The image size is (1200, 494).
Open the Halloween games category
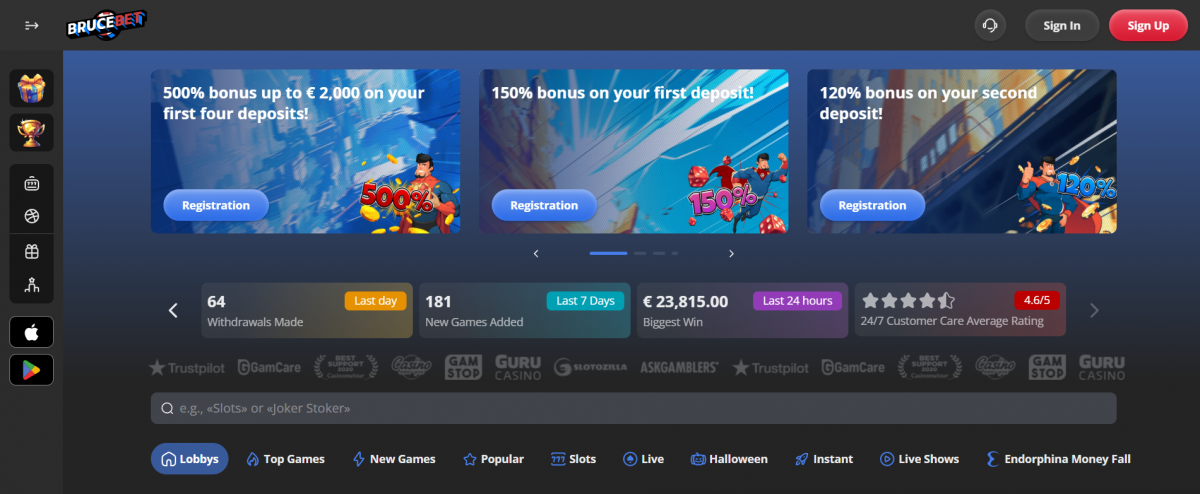729,459
